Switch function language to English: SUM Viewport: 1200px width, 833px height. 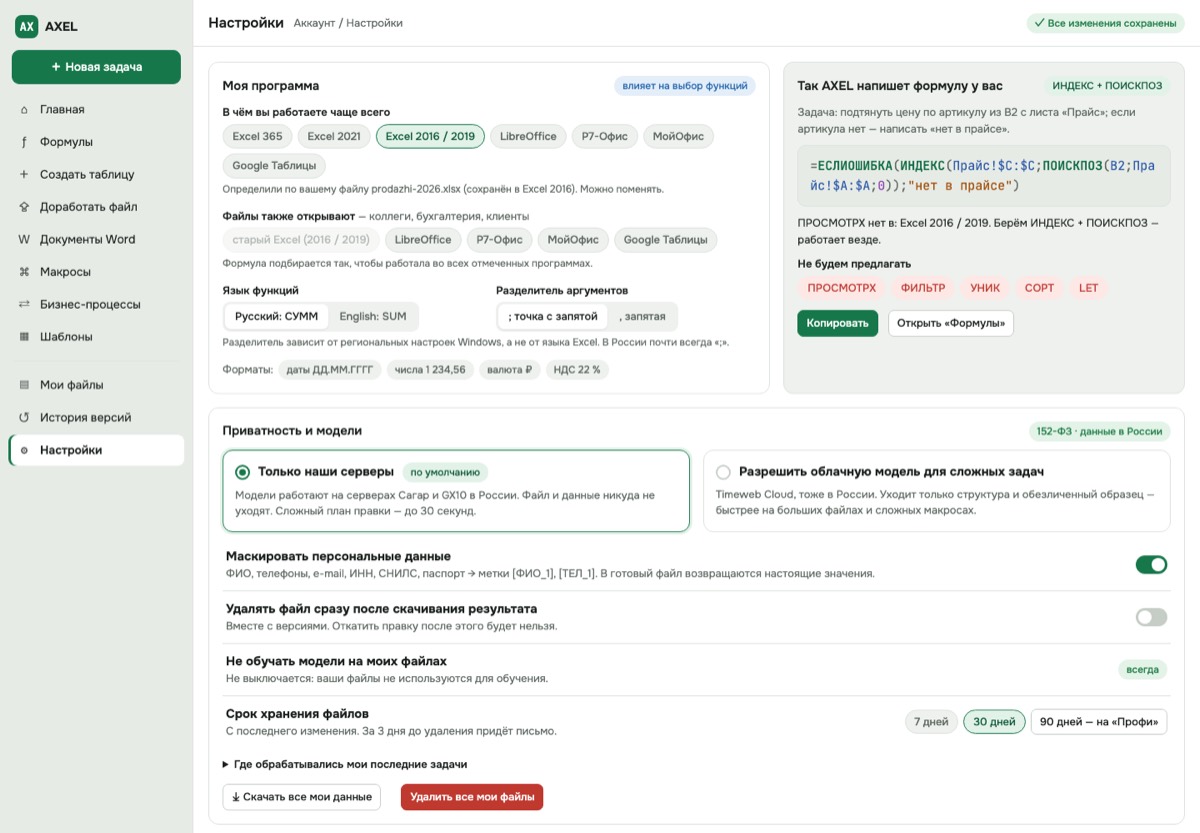coord(373,317)
